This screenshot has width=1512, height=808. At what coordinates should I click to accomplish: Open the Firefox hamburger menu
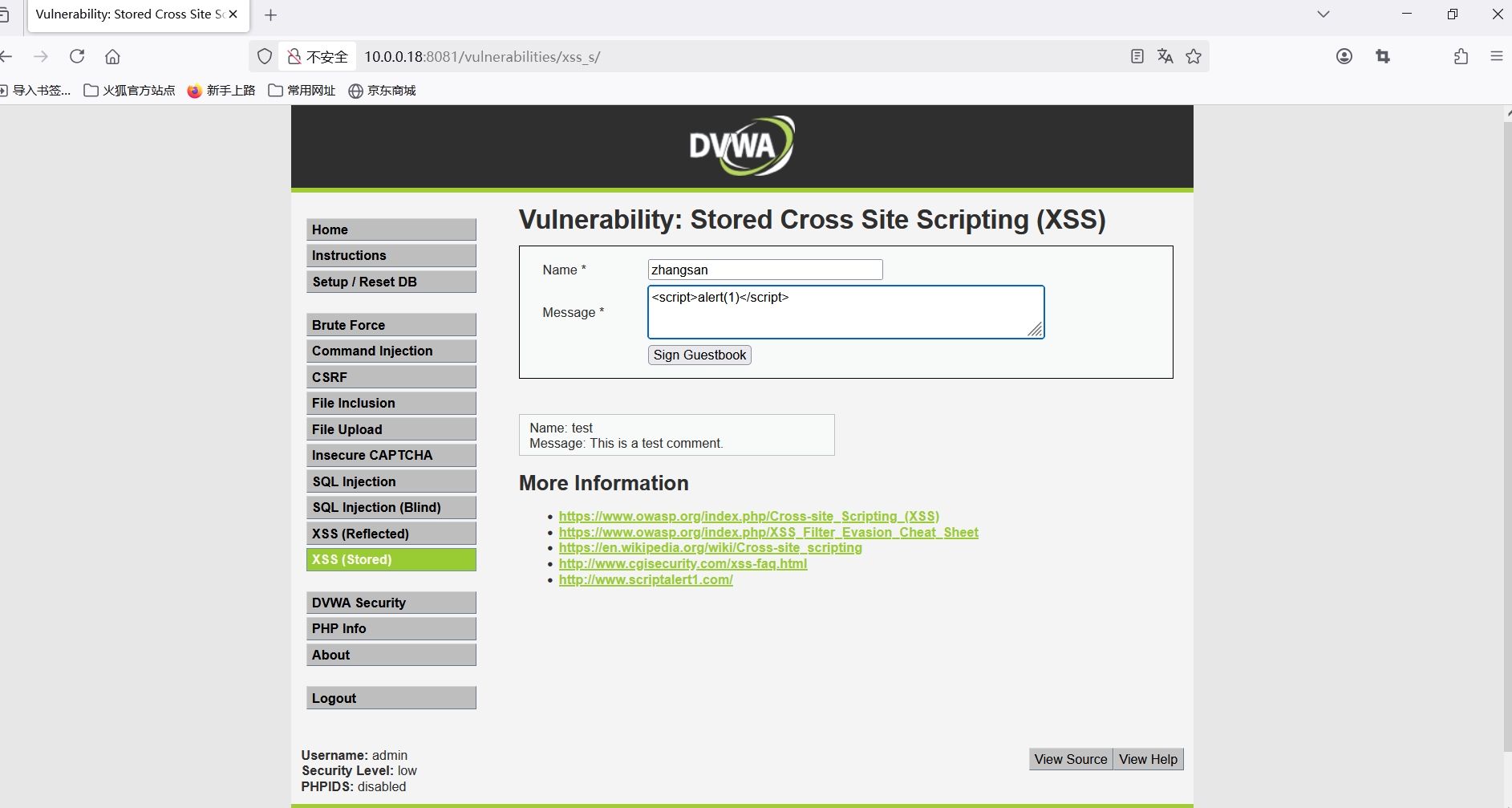click(x=1497, y=56)
